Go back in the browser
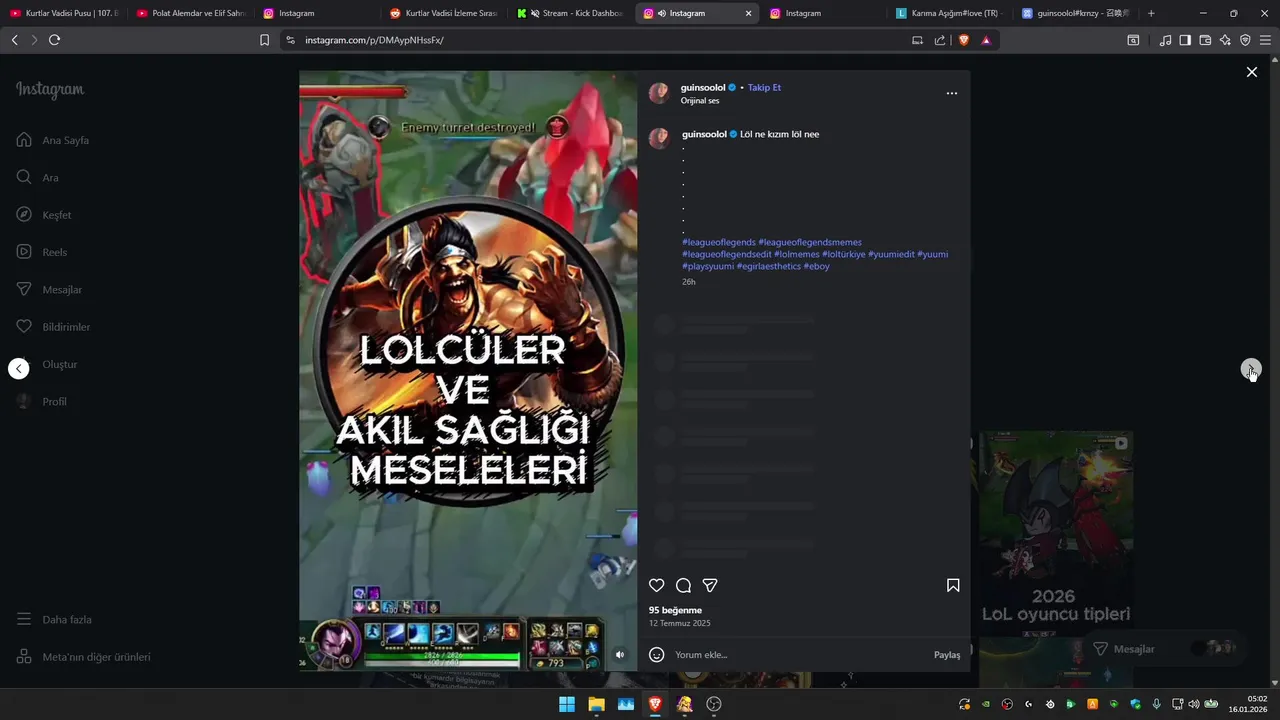 (x=14, y=40)
